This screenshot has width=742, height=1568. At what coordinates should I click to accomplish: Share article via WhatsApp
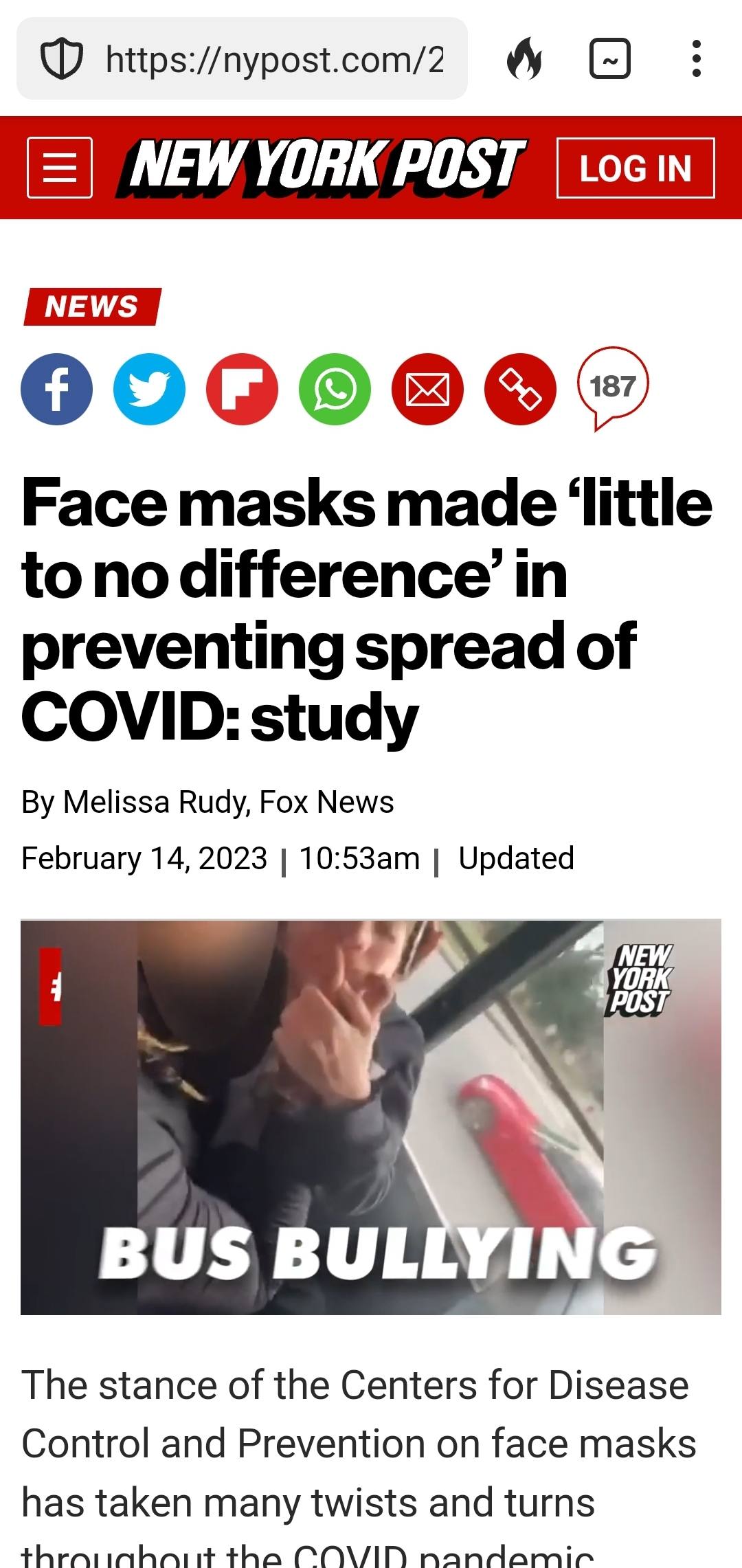[x=335, y=389]
